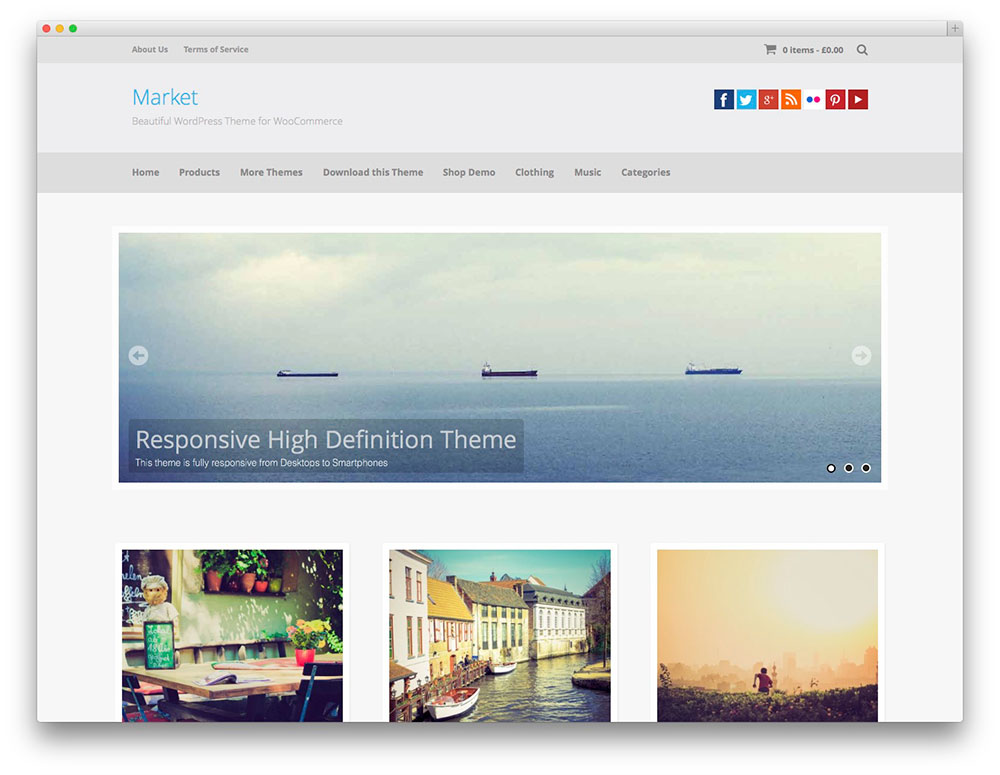Screen dimensions: 1000x775
Task: Open the Home menu item
Action: 145,172
